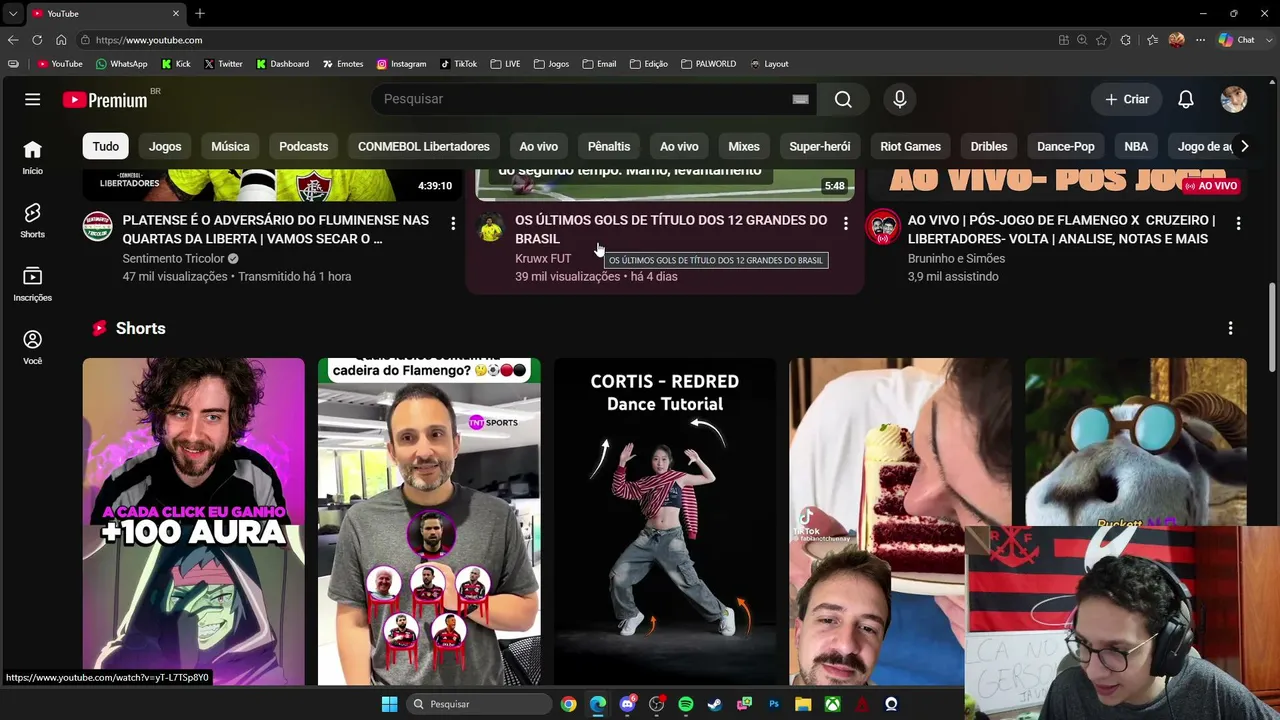Open the Kruwx FUT channel link
1280x720 pixels.
point(543,258)
